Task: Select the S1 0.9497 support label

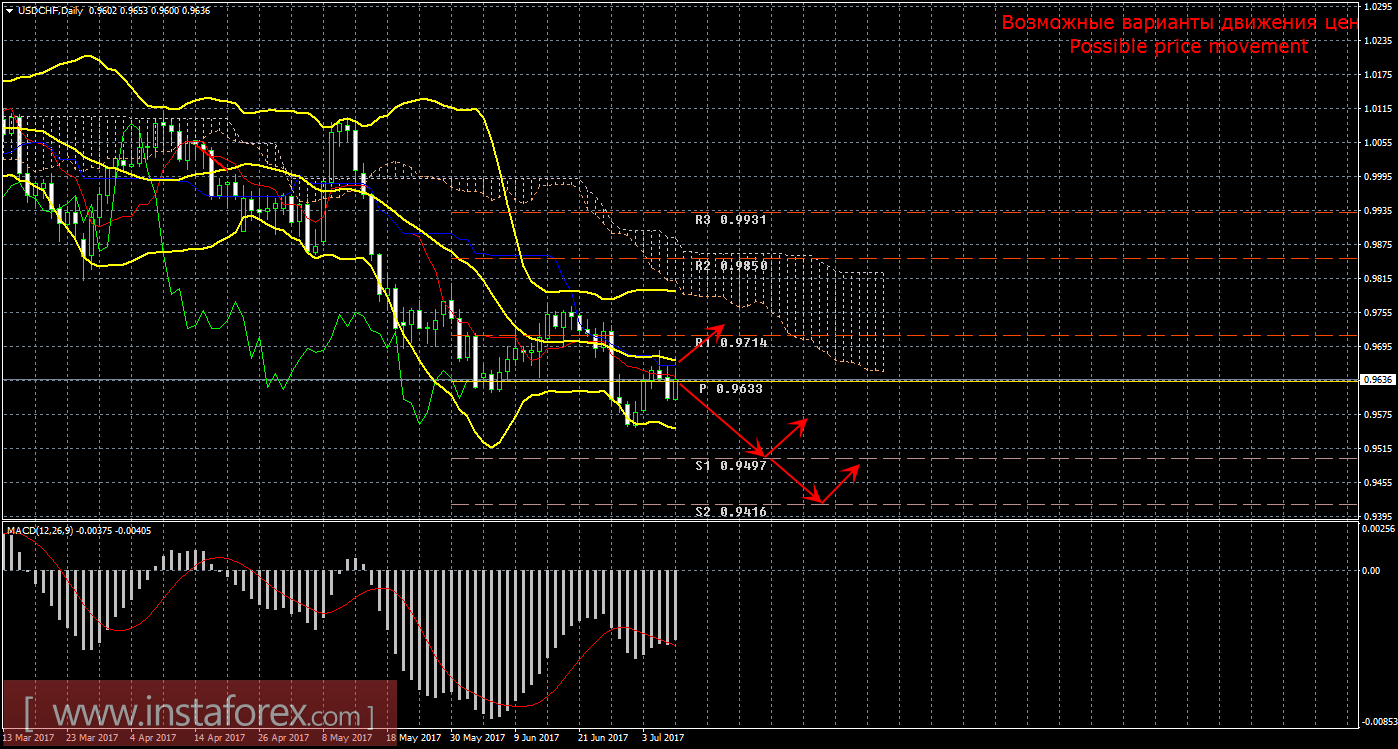Action: (x=731, y=465)
